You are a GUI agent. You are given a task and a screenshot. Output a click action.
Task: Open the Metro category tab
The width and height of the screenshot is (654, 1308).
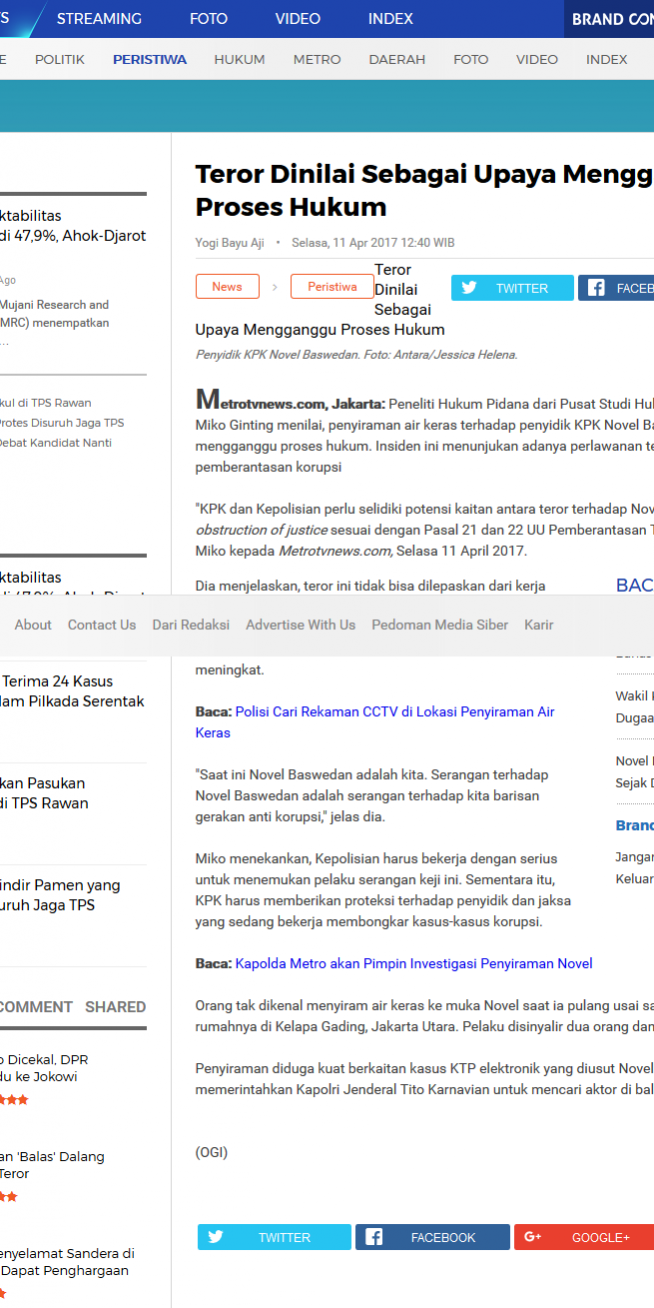tap(317, 60)
